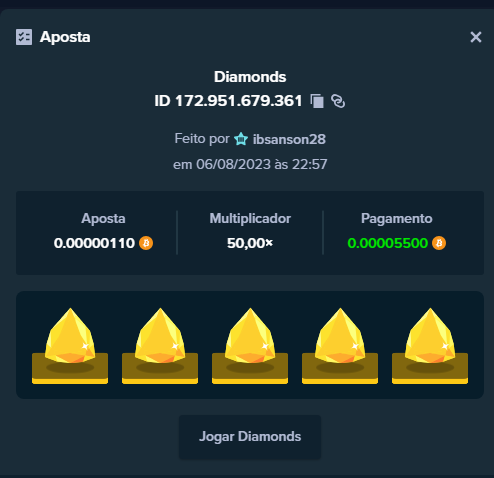494x478 pixels.
Task: Click the Jogar Diamonds button
Action: (250, 437)
